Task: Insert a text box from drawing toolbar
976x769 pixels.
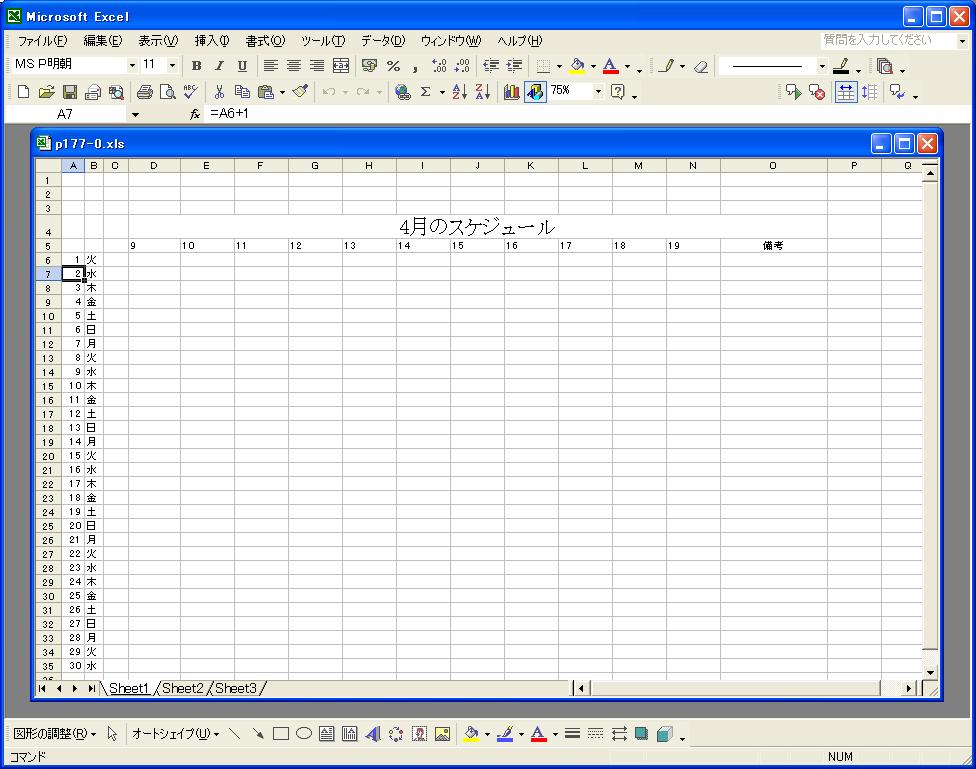Action: (327, 734)
